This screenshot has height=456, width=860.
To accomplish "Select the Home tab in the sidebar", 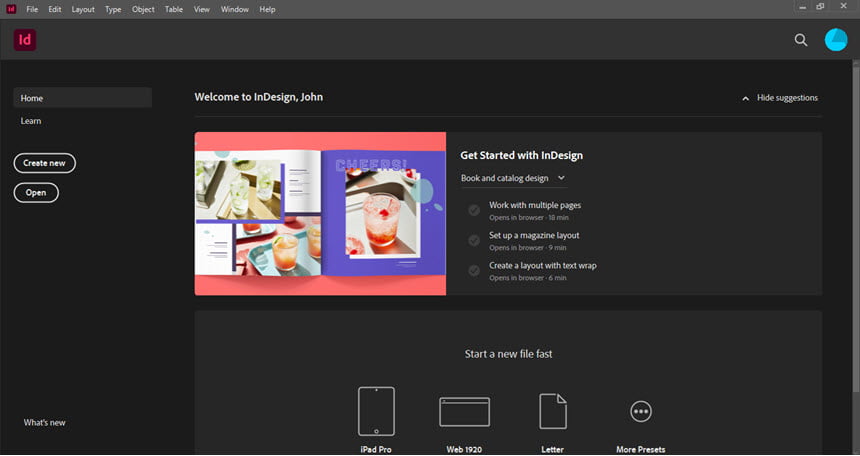I will [x=83, y=98].
